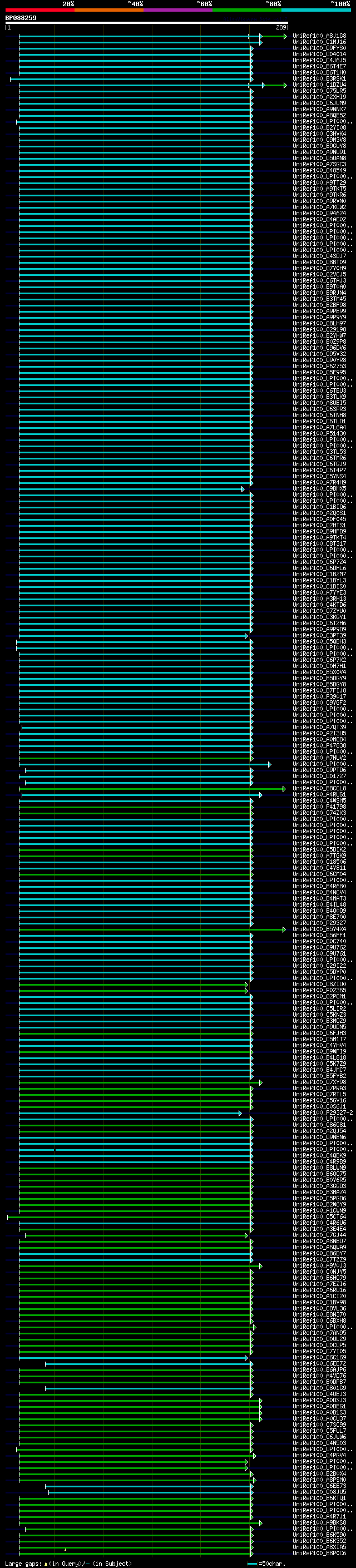Select the UniRef100_Q9NEN6 label
This screenshot has height=1568, width=356.
point(319,1137)
